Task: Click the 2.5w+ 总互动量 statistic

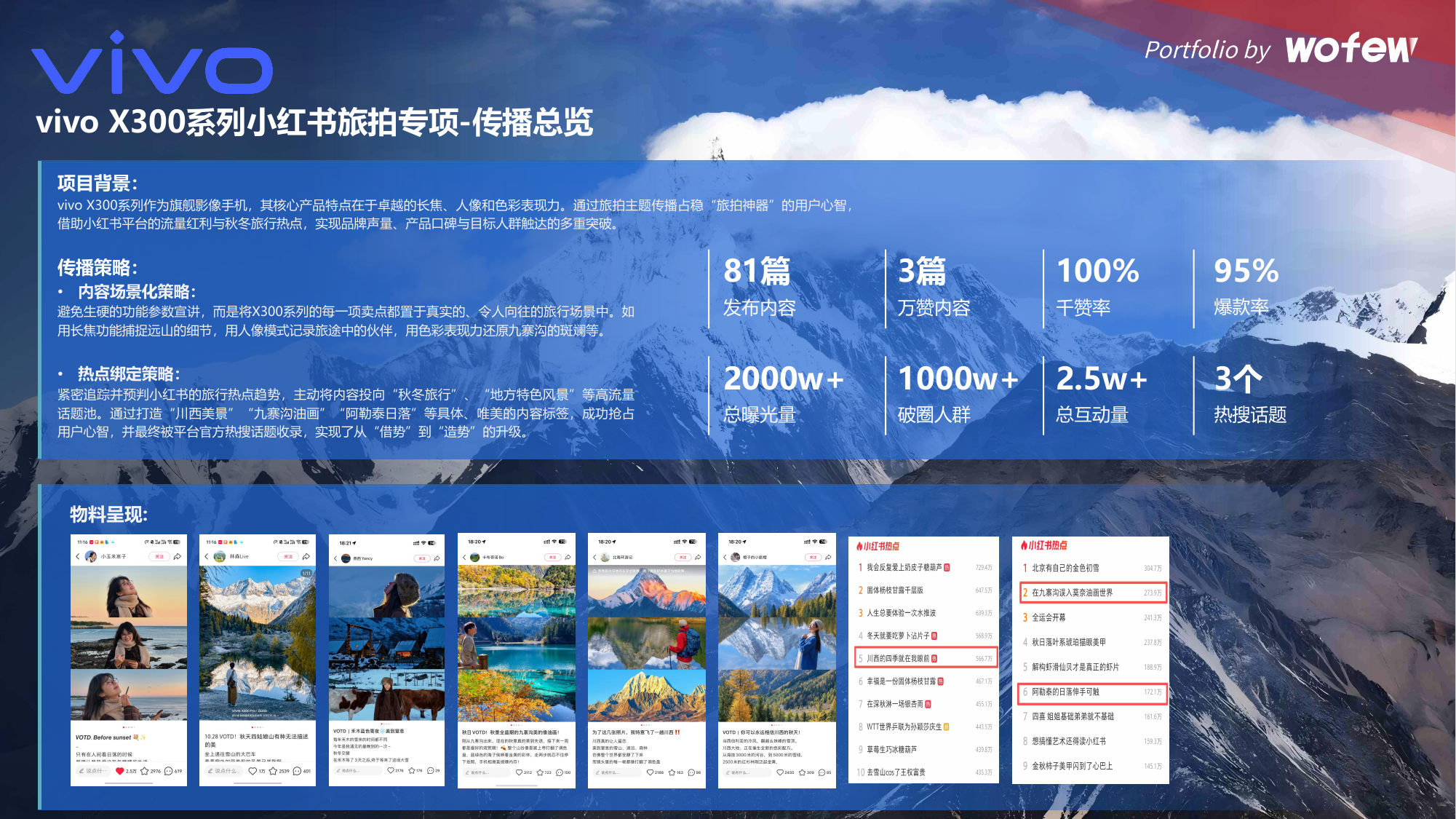Action: [x=1102, y=395]
